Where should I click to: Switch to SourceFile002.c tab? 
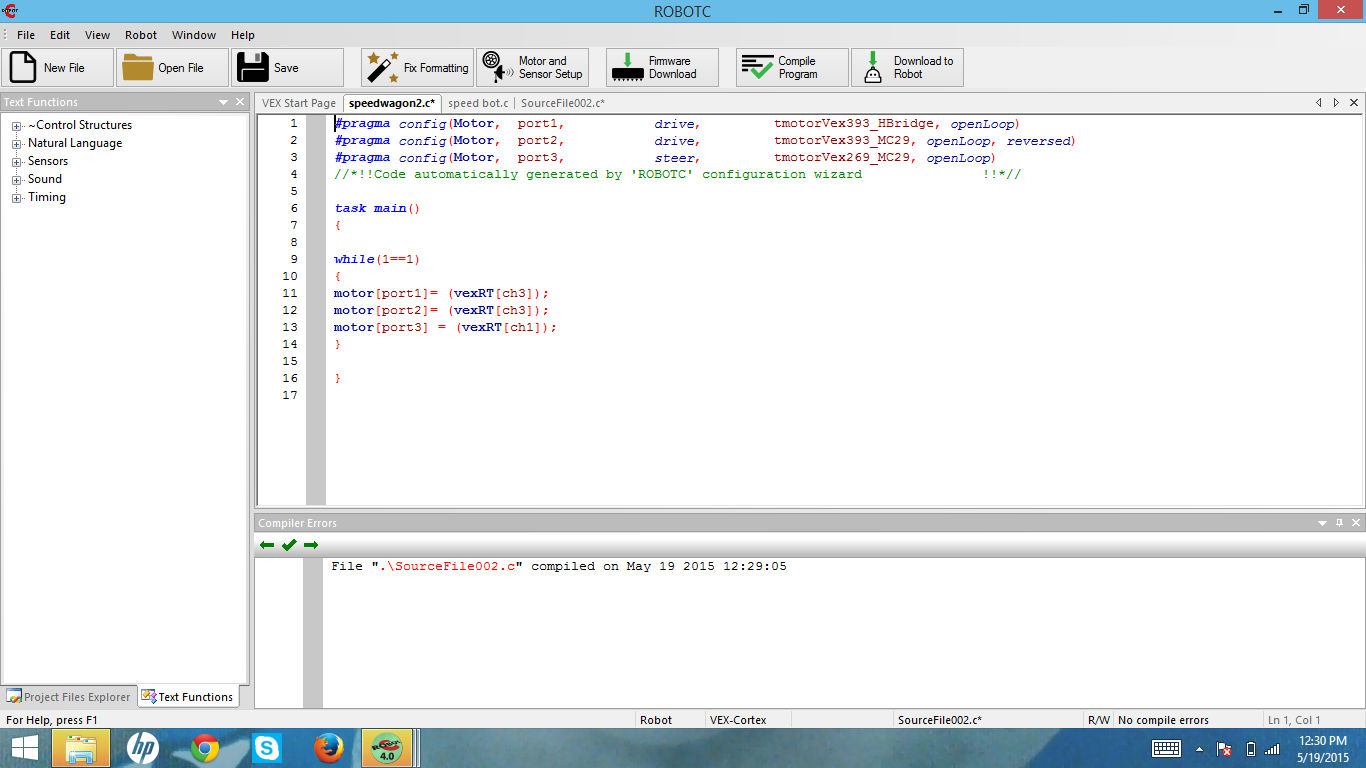[x=563, y=103]
